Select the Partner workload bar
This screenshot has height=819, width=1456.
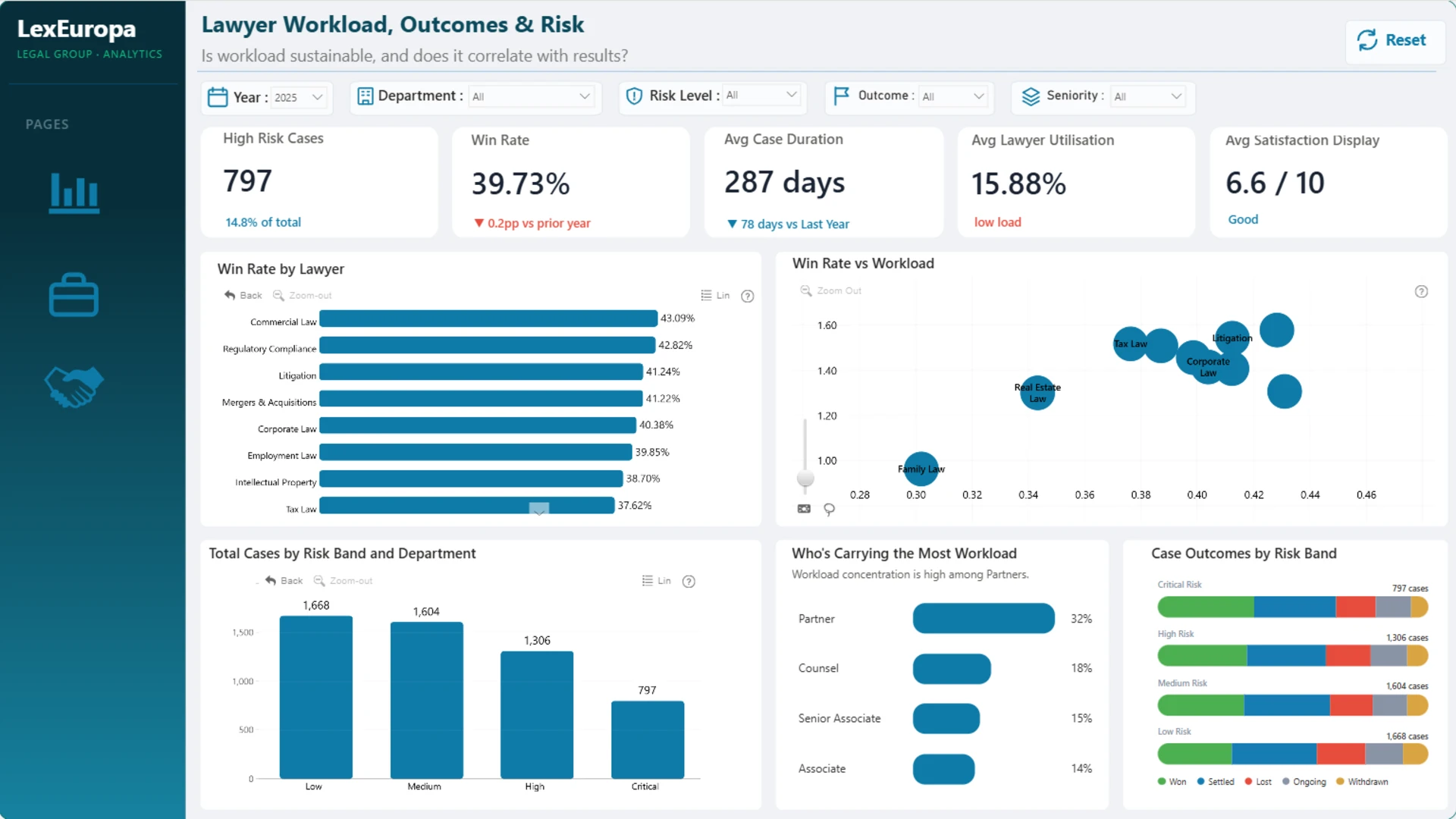[984, 619]
